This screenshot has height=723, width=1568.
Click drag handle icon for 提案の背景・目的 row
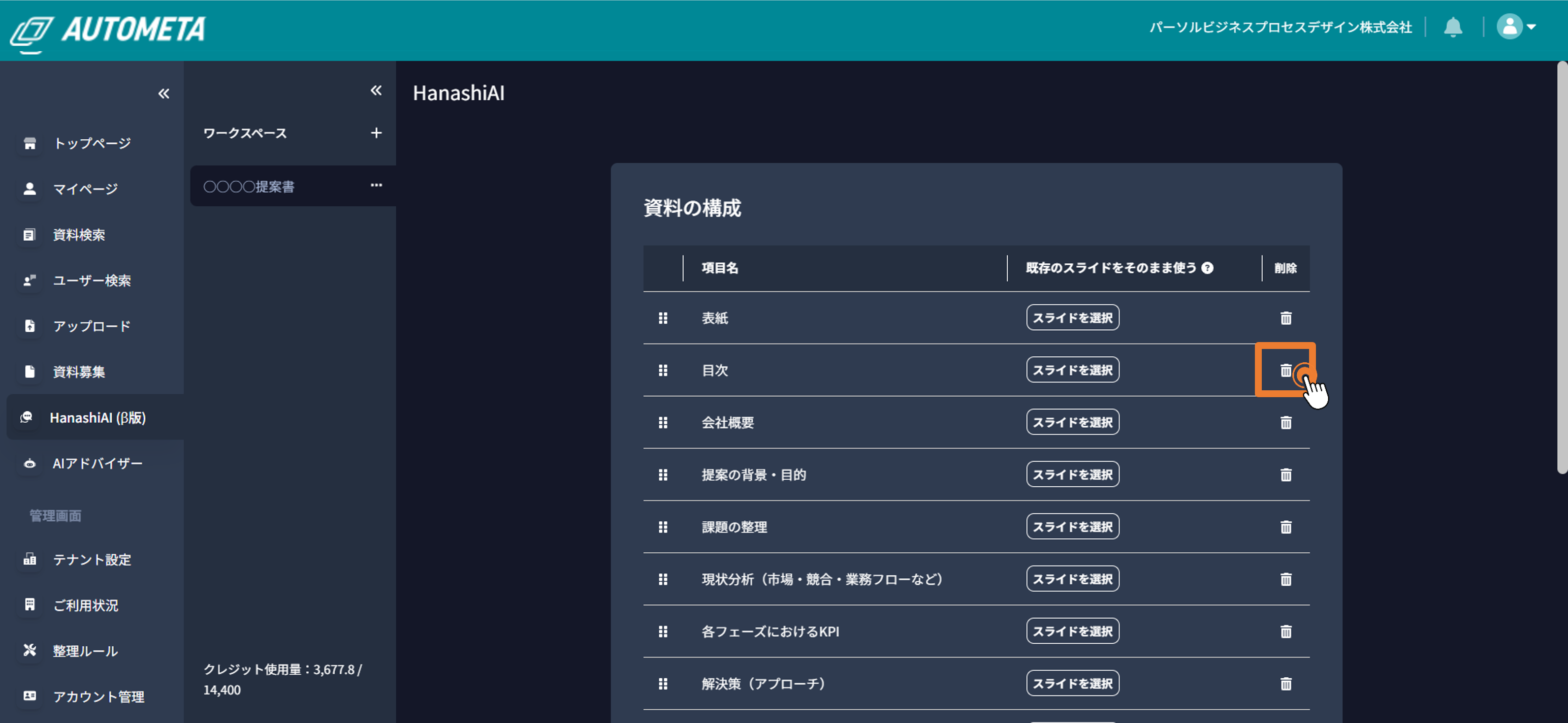point(663,474)
